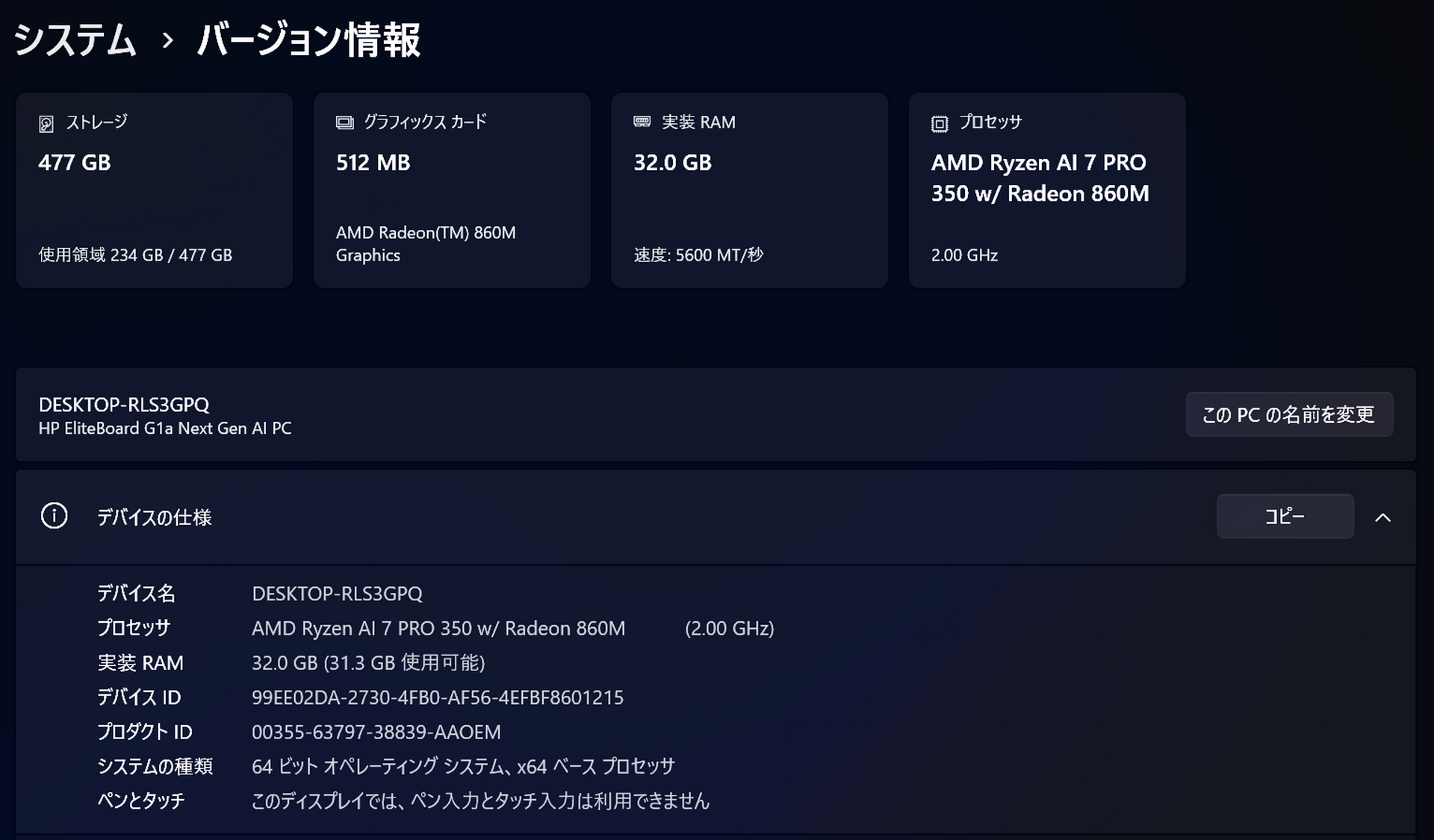Click the プロダクト ID value text
This screenshot has height=840, width=1434.
376,732
